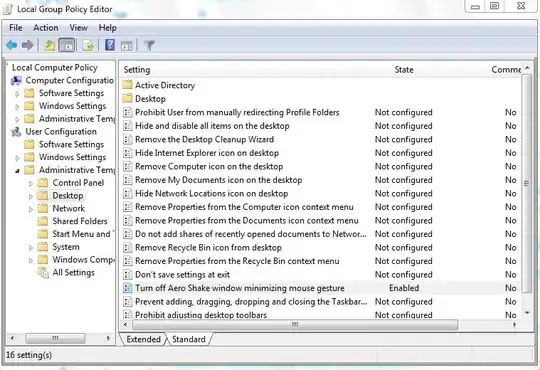Click settings list horizontal scrollbar thumb

[295, 325]
